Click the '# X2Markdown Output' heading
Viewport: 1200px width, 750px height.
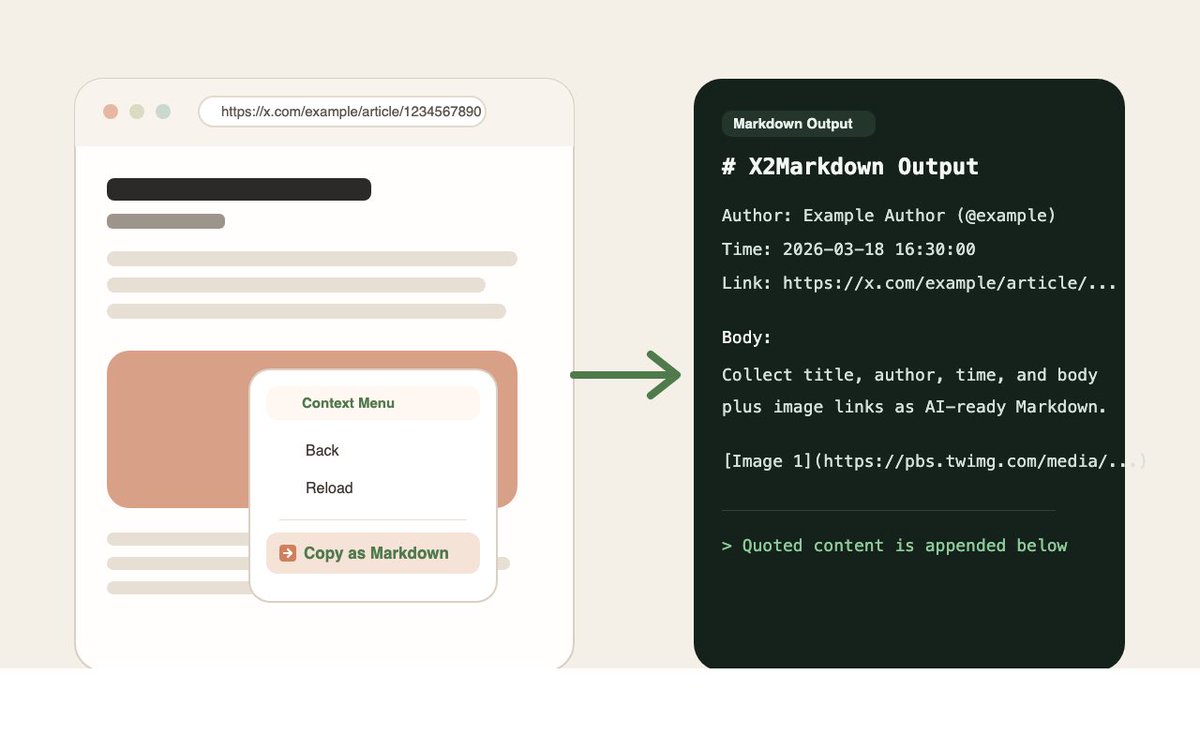pos(850,166)
